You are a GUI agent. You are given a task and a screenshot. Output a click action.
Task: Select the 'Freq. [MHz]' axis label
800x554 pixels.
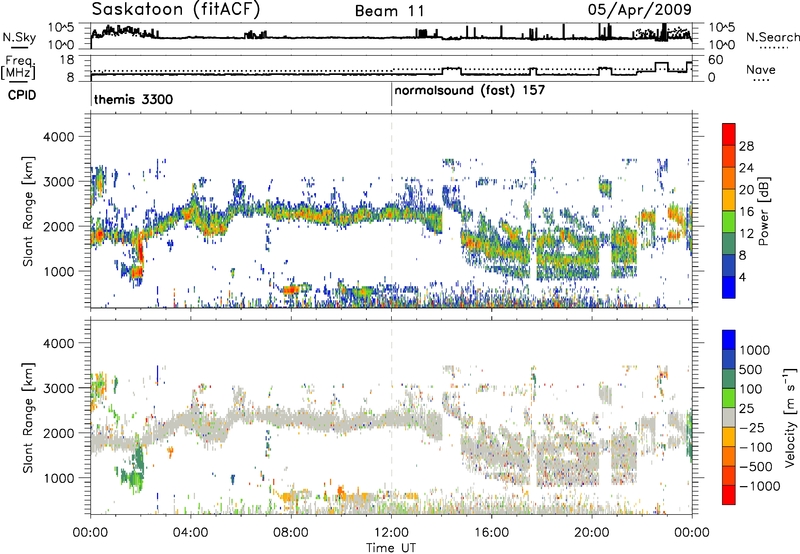(x=18, y=68)
